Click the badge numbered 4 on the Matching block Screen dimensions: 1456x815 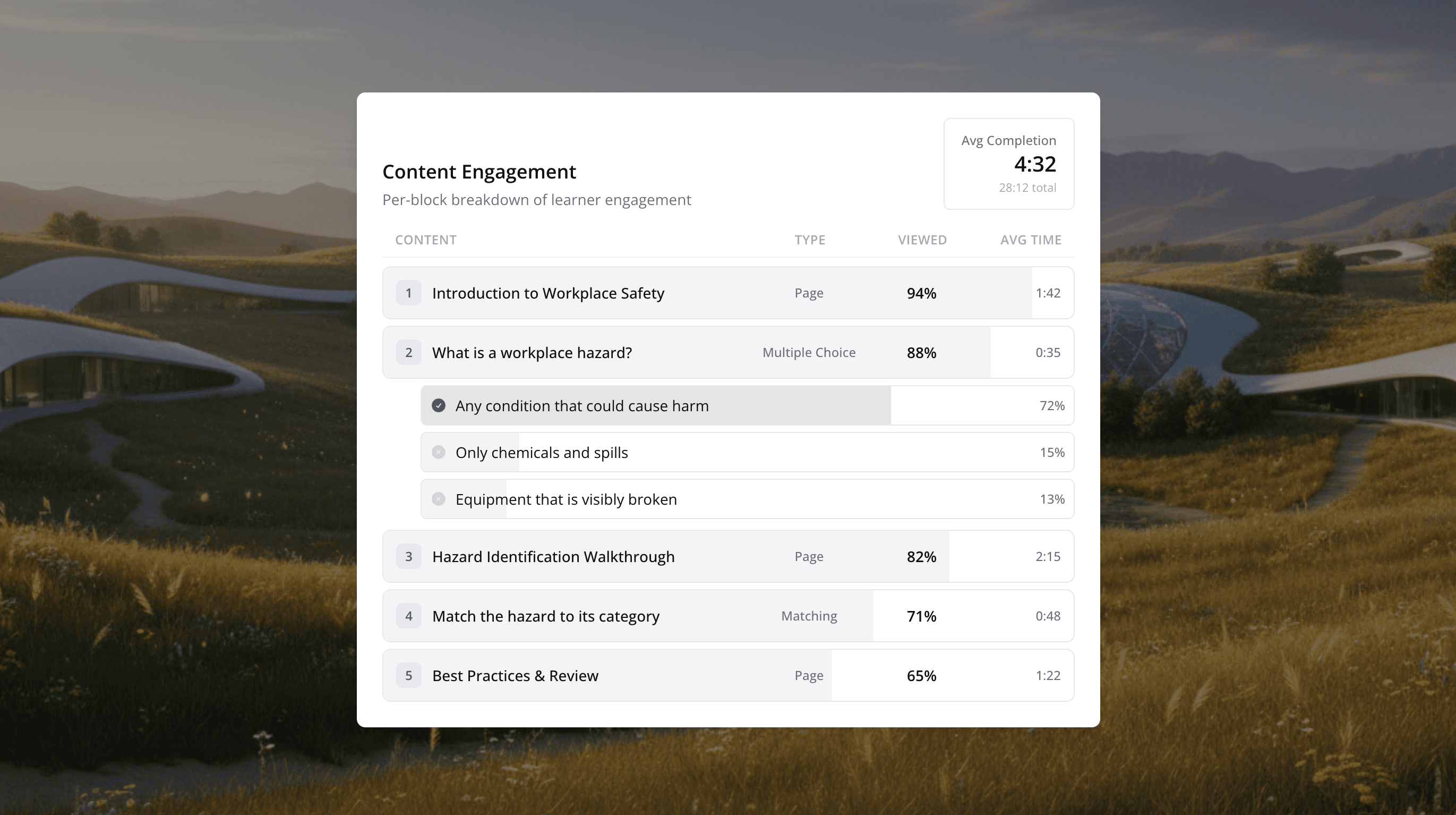pos(408,616)
